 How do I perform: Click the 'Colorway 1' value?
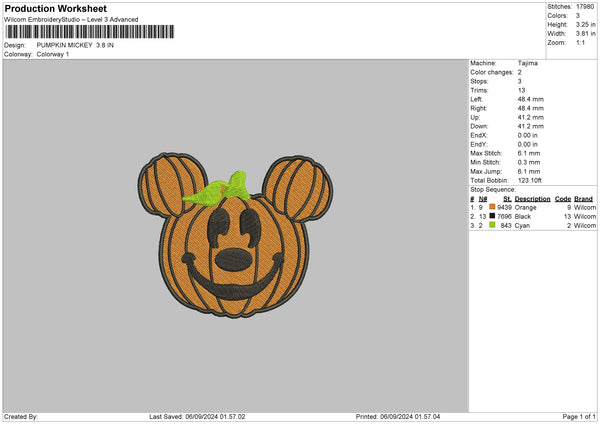coord(53,54)
